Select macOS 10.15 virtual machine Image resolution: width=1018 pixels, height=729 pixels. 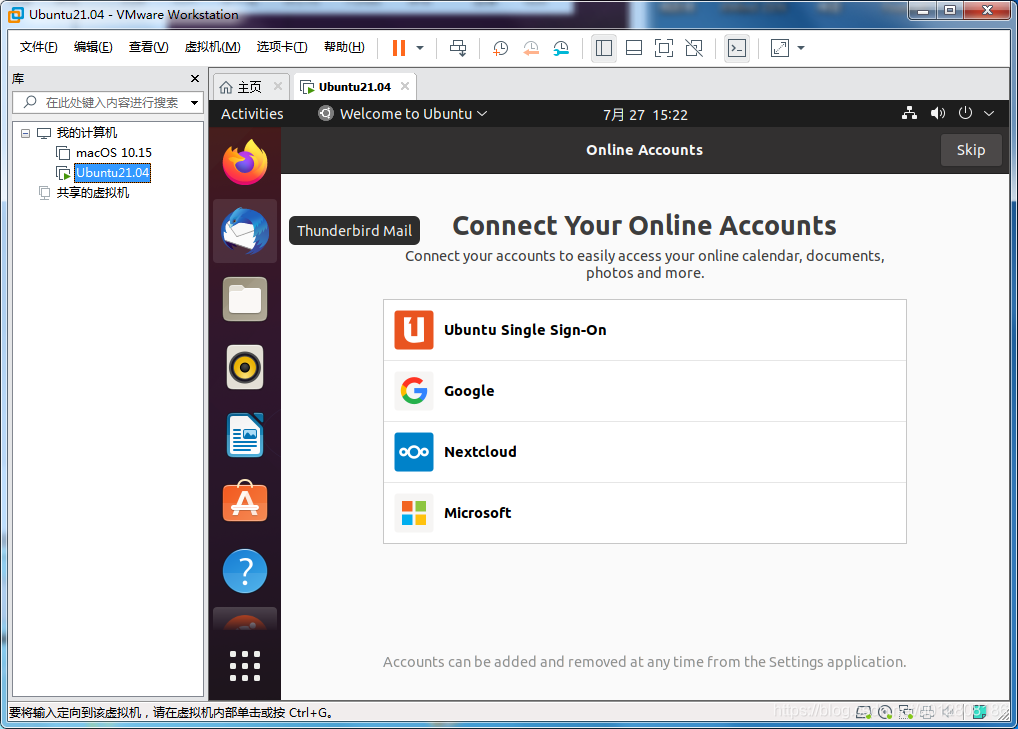[114, 153]
